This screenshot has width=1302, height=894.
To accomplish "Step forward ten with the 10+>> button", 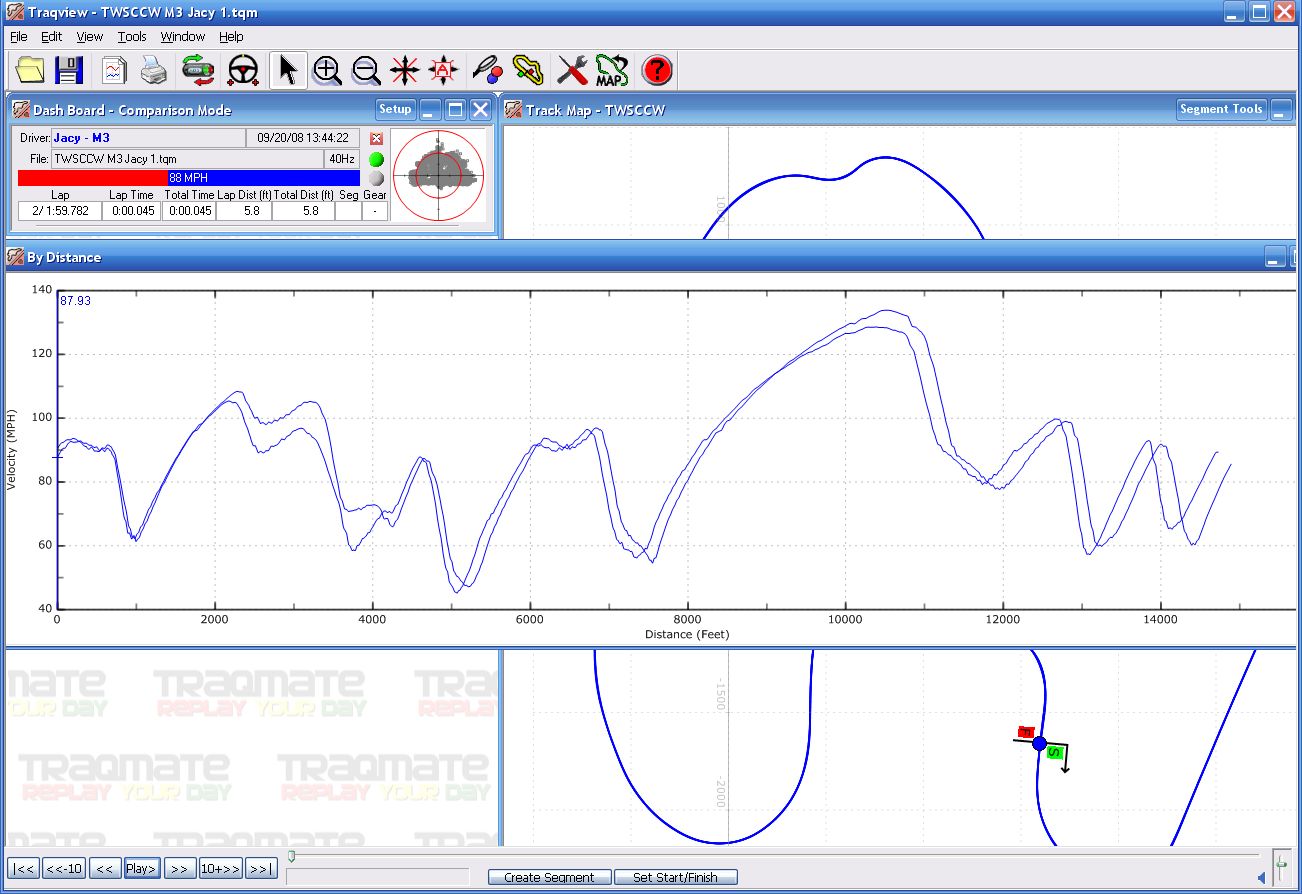I will [x=221, y=868].
